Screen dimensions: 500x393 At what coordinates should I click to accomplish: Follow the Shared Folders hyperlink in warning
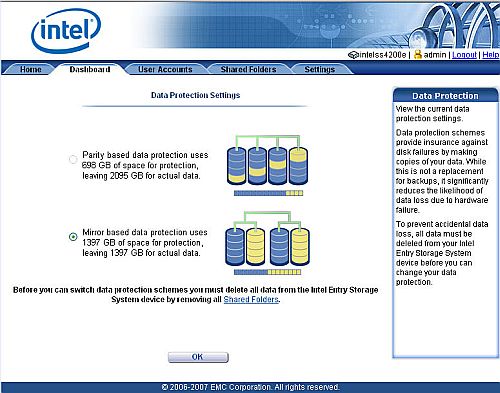pyautogui.click(x=251, y=299)
